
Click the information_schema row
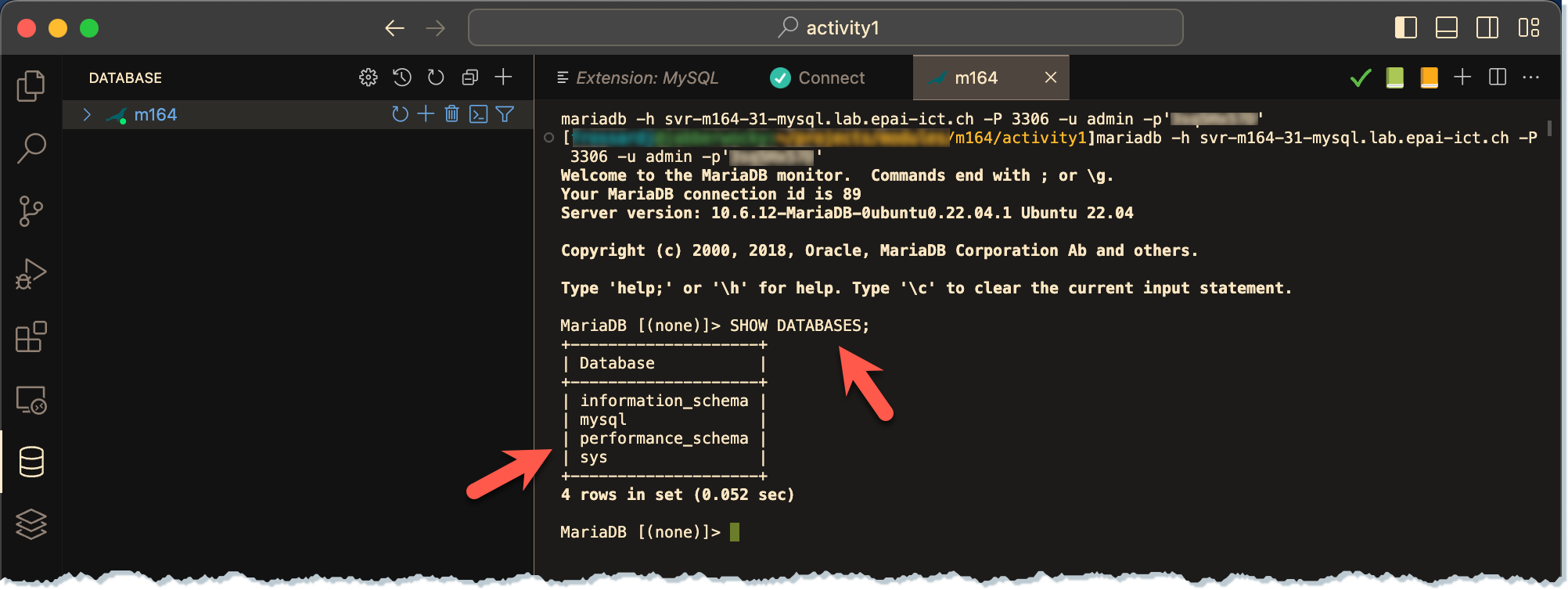point(664,401)
